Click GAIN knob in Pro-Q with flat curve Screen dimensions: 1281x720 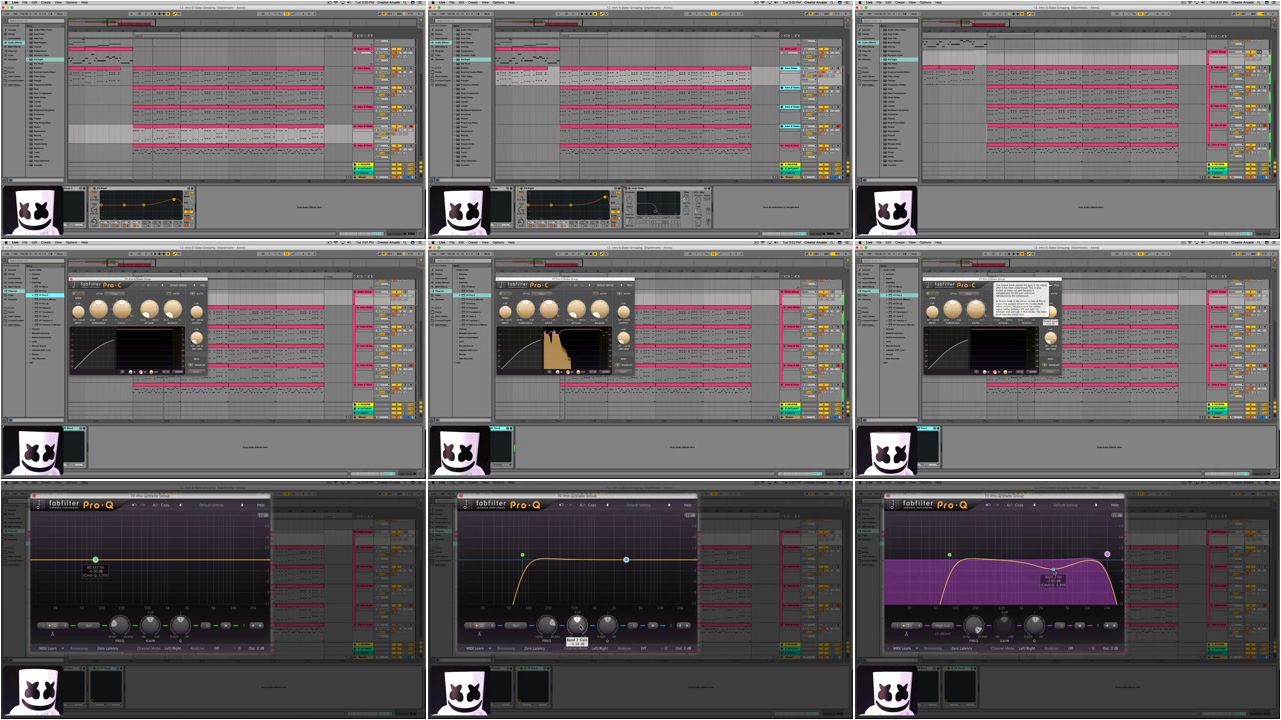[x=150, y=624]
